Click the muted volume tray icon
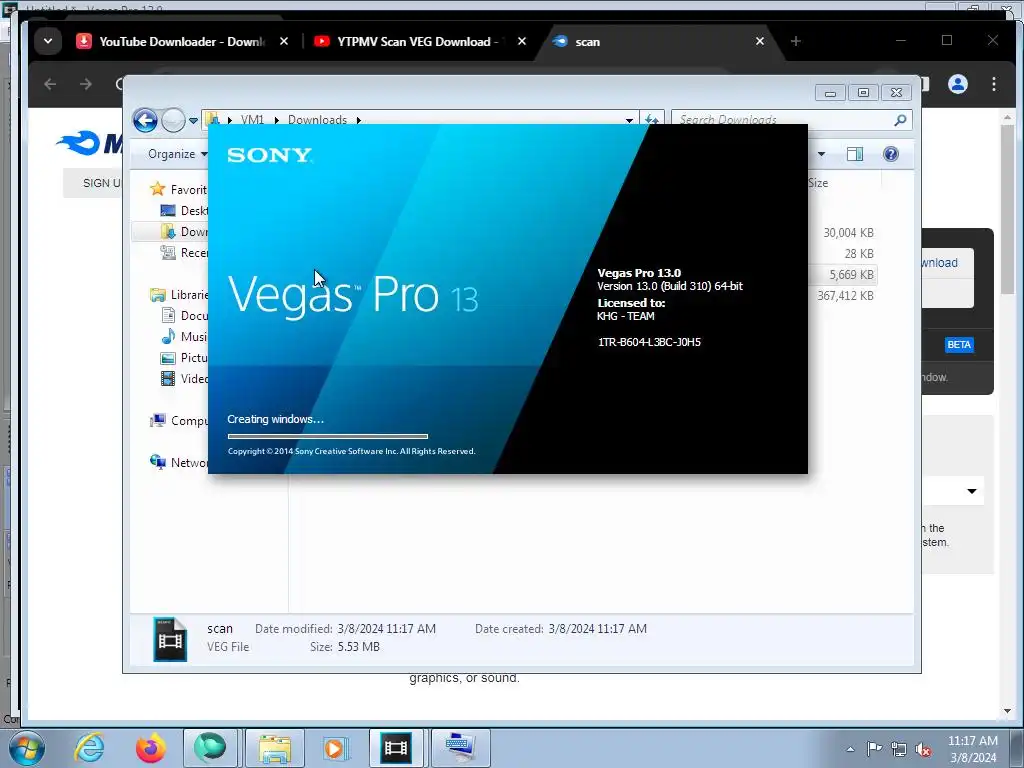Screen dimensions: 1024x768 (x=923, y=749)
